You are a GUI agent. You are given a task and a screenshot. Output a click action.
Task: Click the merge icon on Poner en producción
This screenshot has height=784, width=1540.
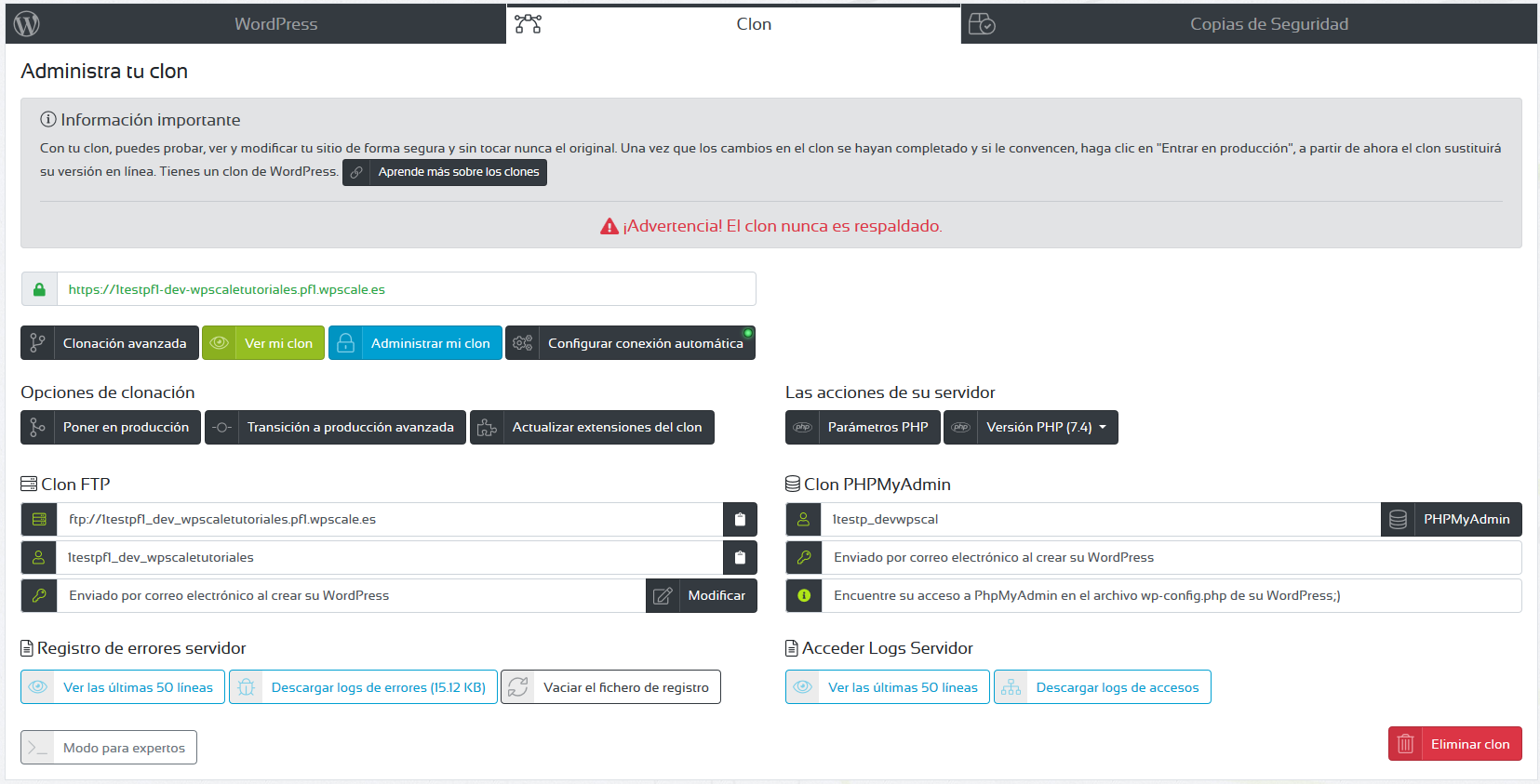pos(37,427)
